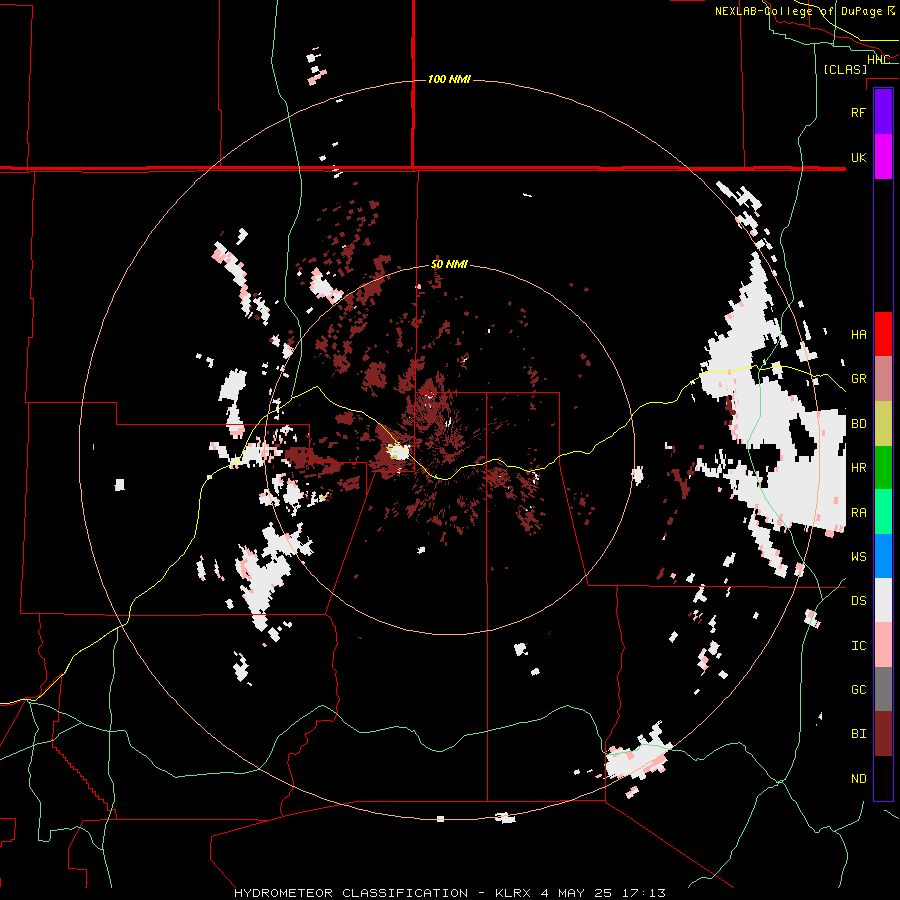Click the UK magenta legend swatch
The image size is (900, 900).
pyautogui.click(x=883, y=157)
